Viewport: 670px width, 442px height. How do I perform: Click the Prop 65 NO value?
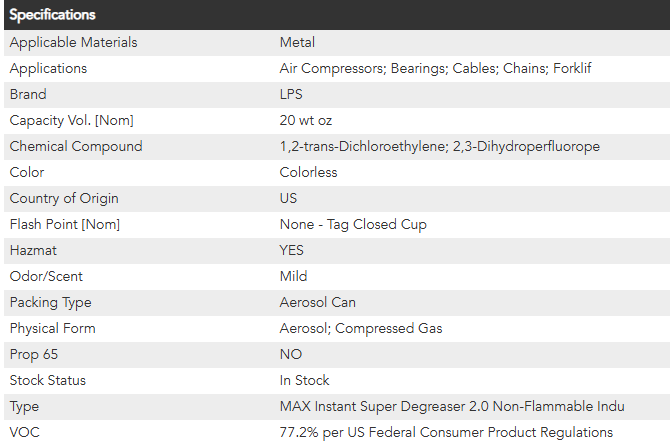(290, 354)
